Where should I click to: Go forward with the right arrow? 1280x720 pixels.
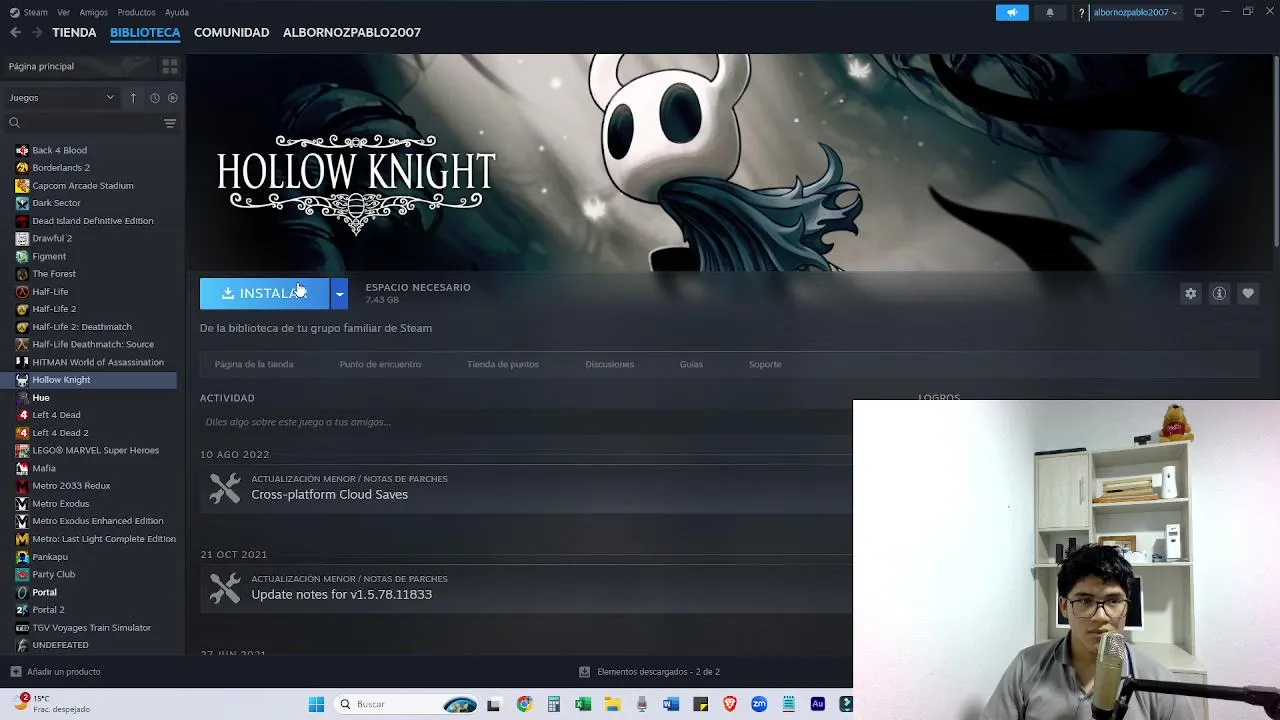pos(37,32)
